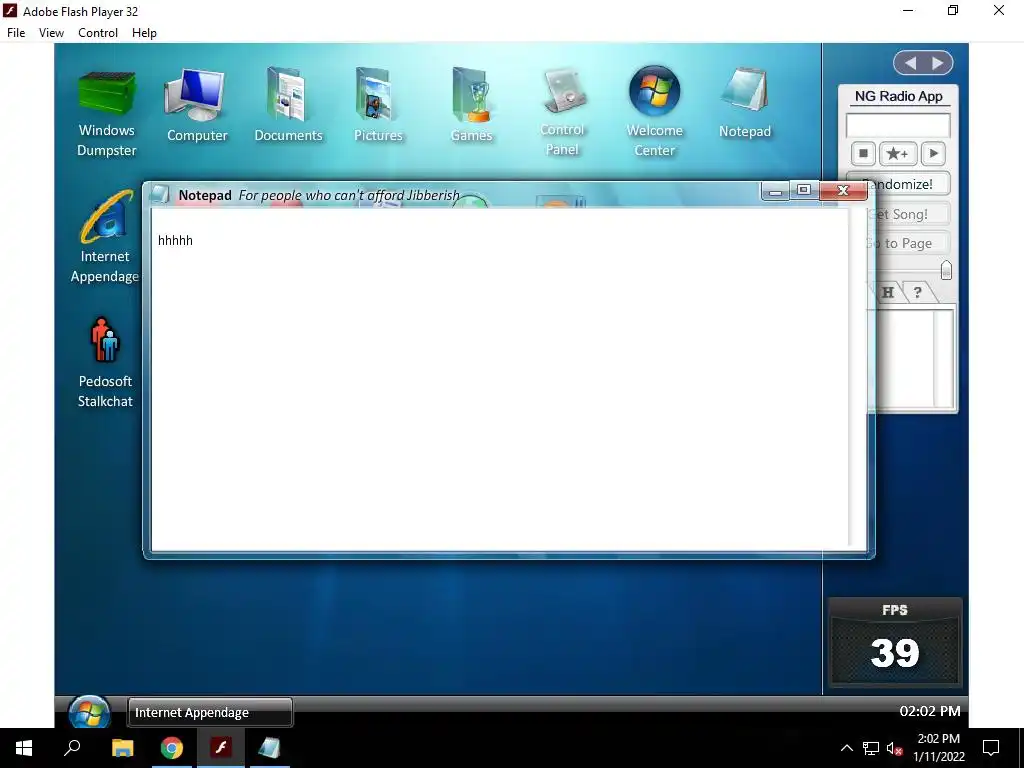This screenshot has width=1024, height=768.
Task: Open the Flash Player View menu
Action: [x=51, y=33]
